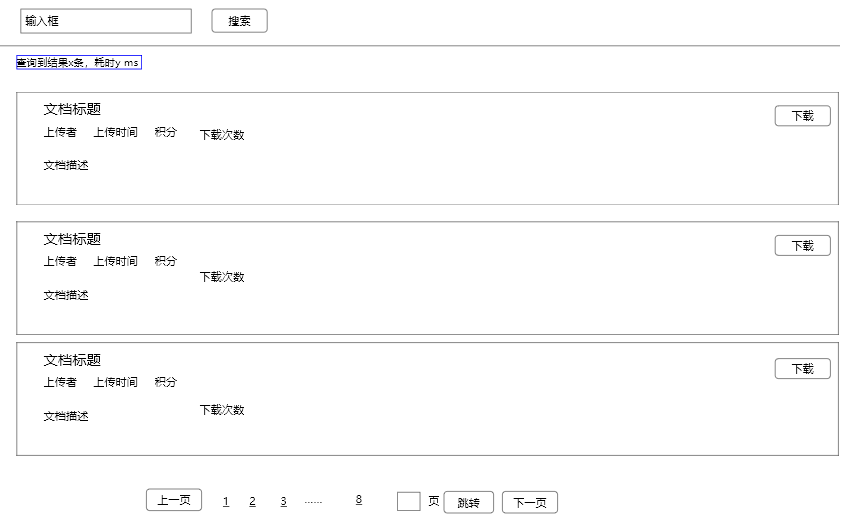The width and height of the screenshot is (847, 529).
Task: Click 下载 button in third document card
Action: (x=802, y=369)
